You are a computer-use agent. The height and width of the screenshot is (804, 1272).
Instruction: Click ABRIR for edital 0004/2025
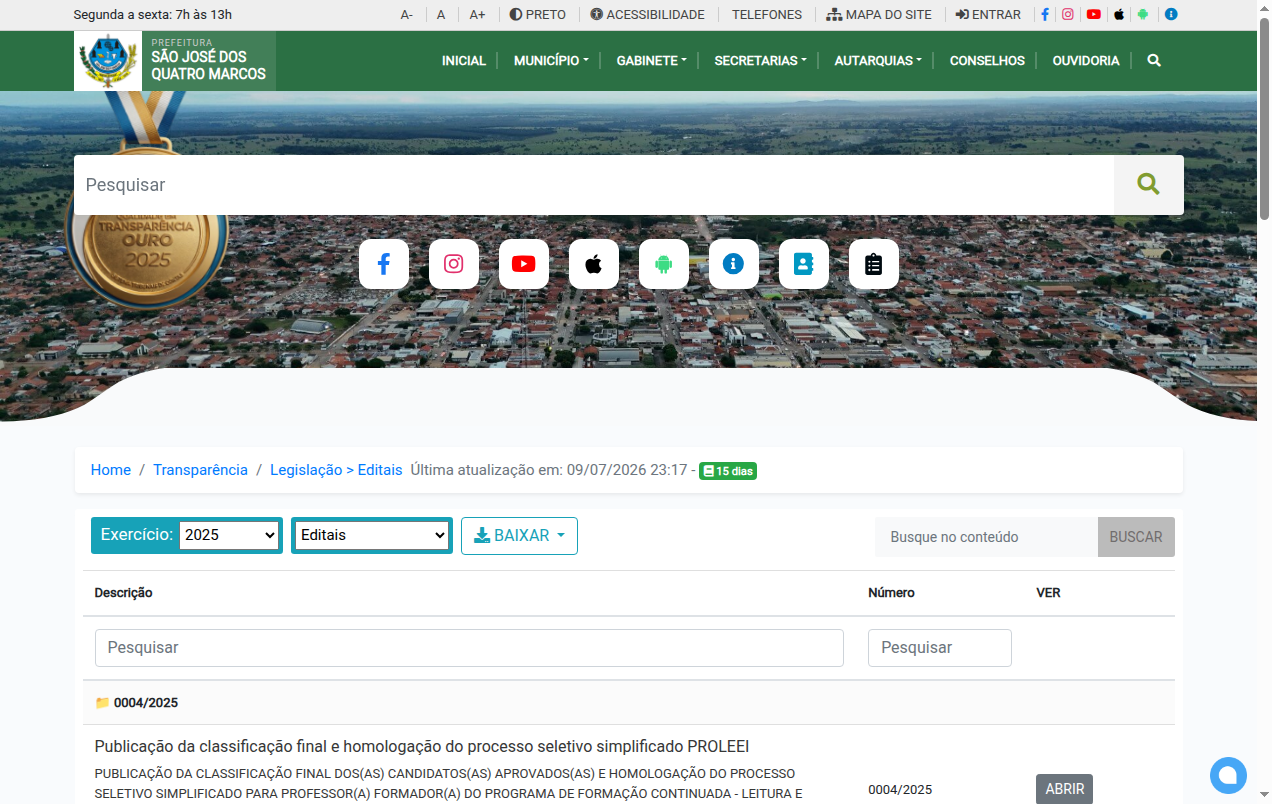click(1064, 789)
